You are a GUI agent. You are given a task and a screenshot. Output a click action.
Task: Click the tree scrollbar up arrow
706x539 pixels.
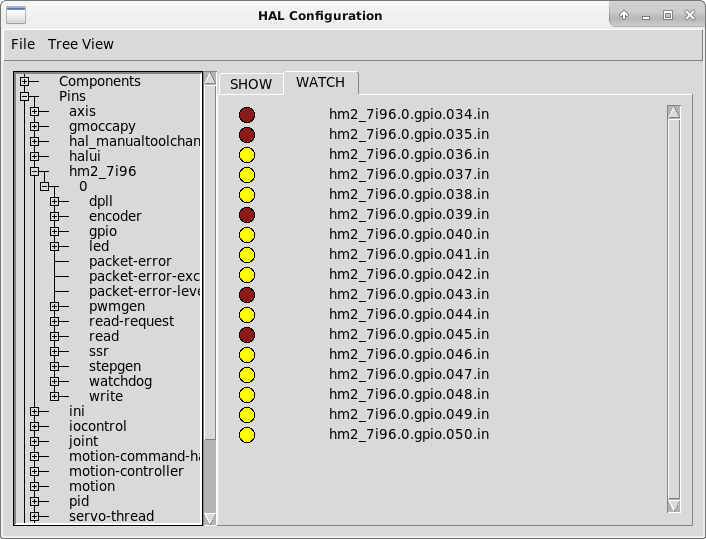coord(210,78)
